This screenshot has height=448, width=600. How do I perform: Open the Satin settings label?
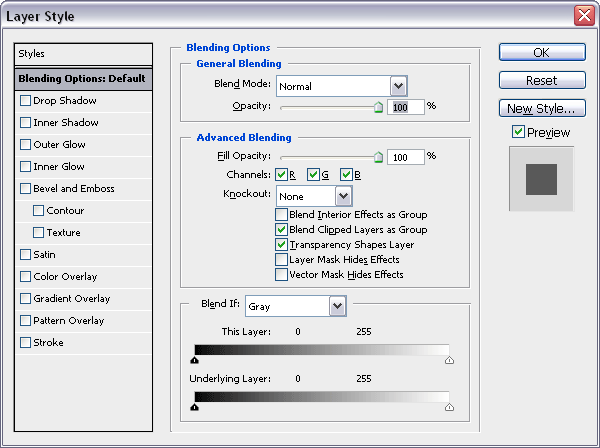(x=44, y=254)
